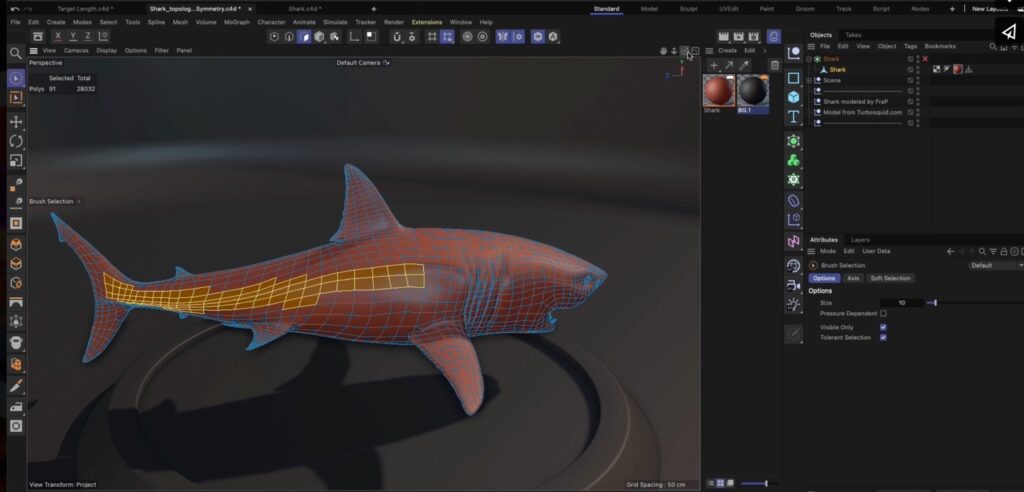Lock the Attributes manager with padlock icon
This screenshot has width=1024, height=492.
[x=1003, y=252]
